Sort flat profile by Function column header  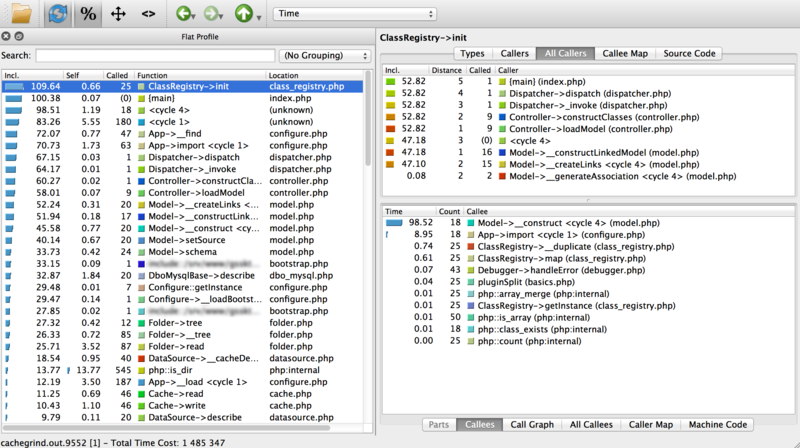(200, 75)
